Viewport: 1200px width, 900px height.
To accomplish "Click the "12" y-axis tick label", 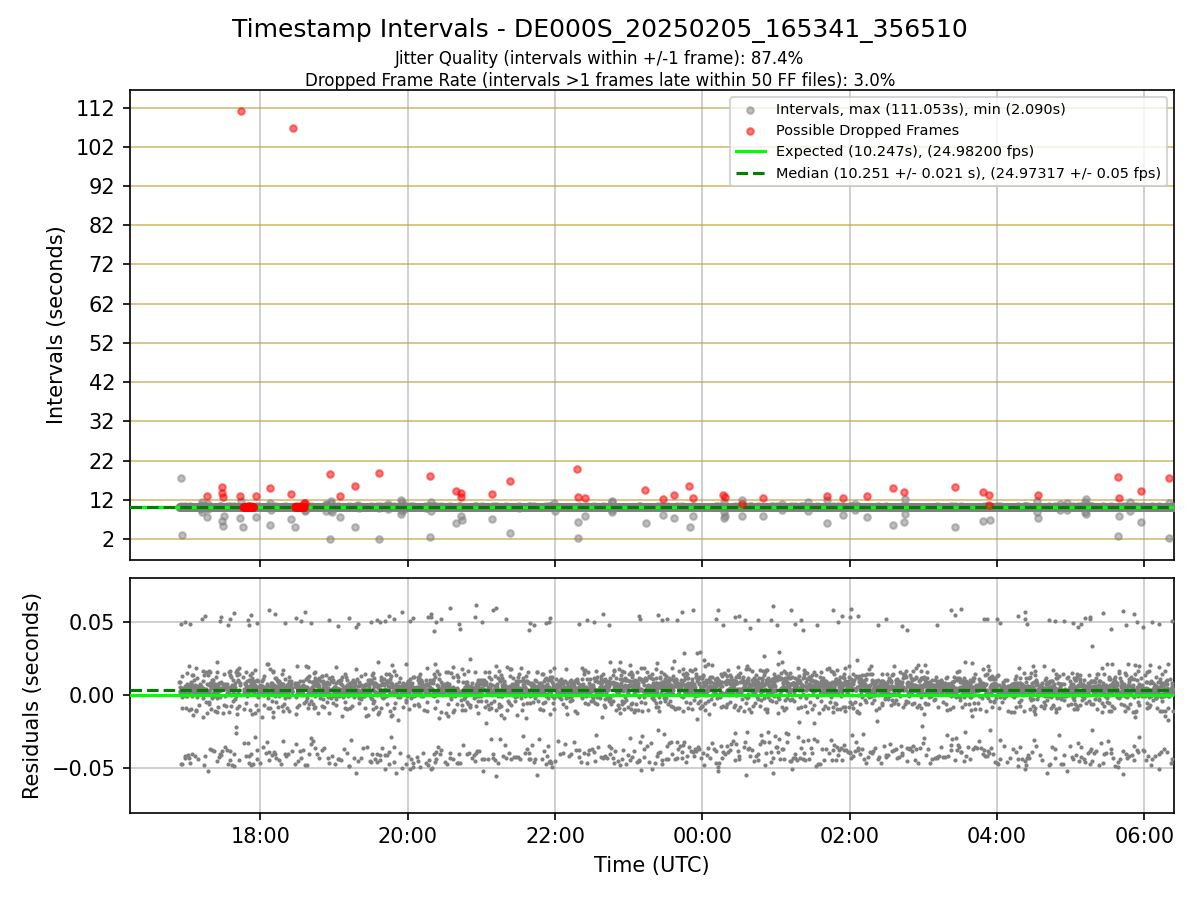I will click(103, 500).
